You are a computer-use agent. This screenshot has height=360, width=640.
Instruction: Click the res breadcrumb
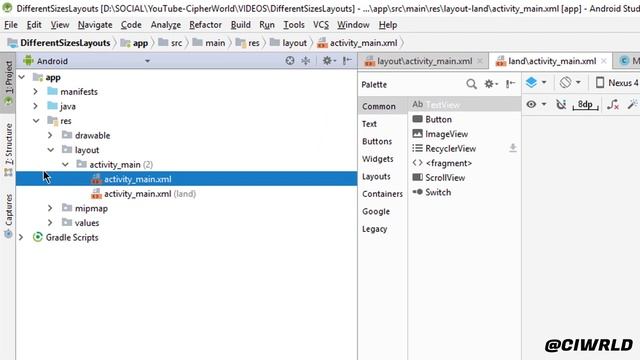pyautogui.click(x=248, y=43)
